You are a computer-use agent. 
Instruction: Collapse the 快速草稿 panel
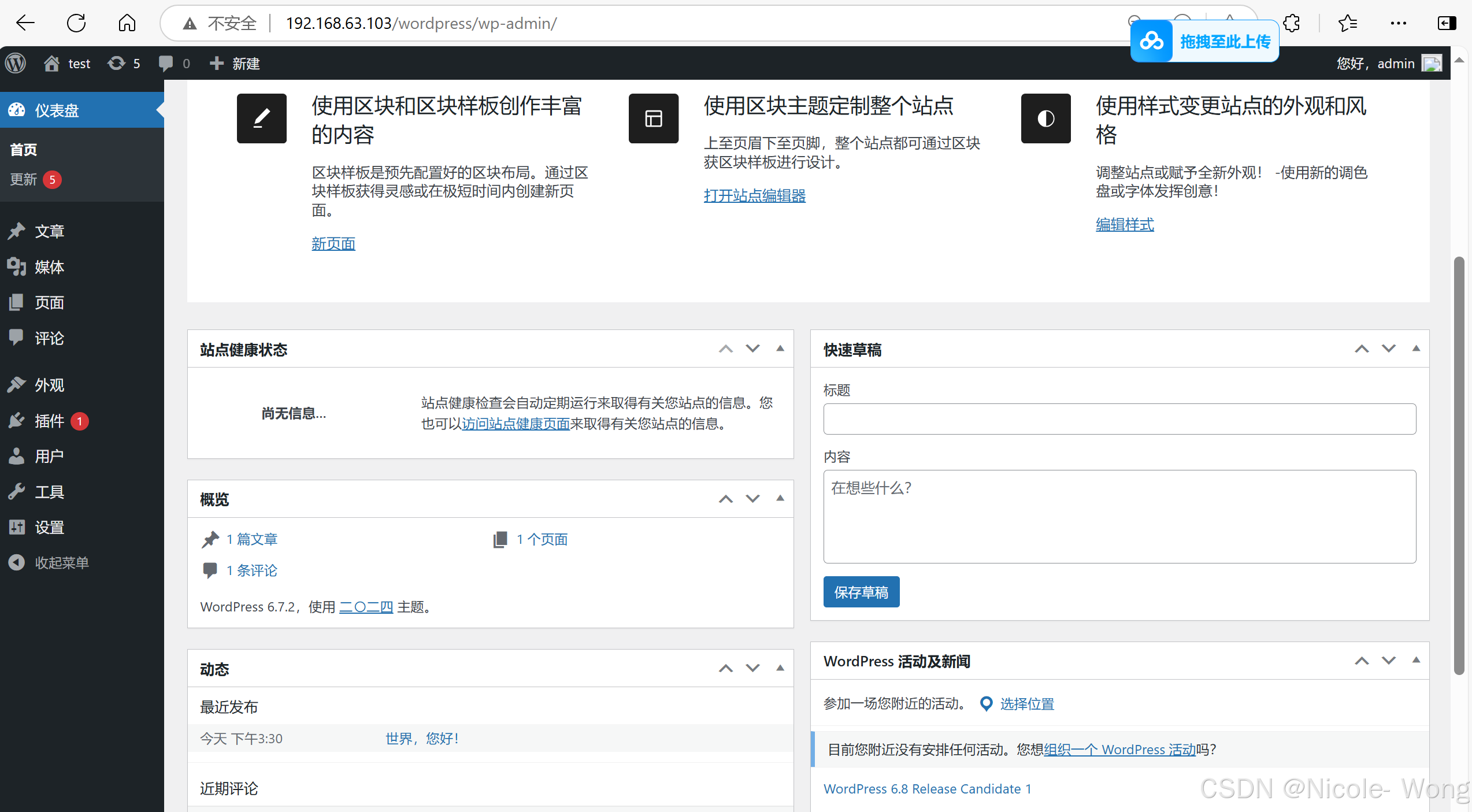(1415, 348)
